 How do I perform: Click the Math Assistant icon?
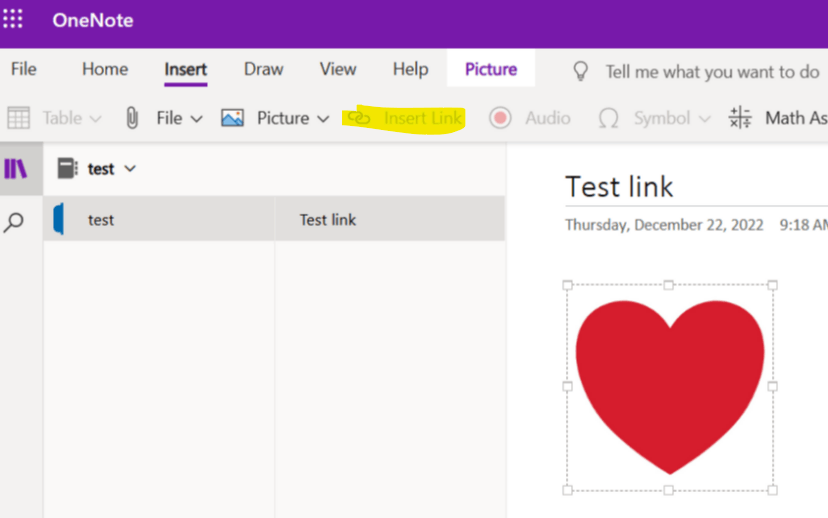point(740,117)
